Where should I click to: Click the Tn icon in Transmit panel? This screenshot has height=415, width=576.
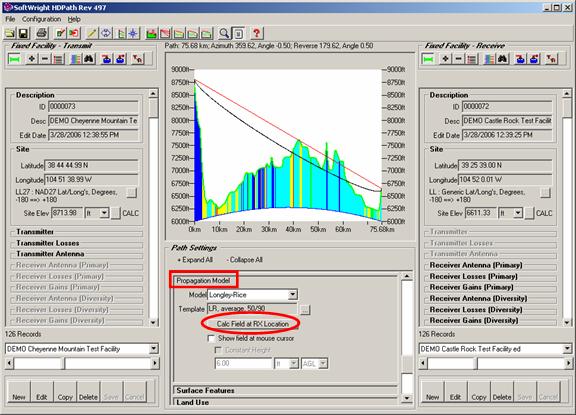coord(138,59)
